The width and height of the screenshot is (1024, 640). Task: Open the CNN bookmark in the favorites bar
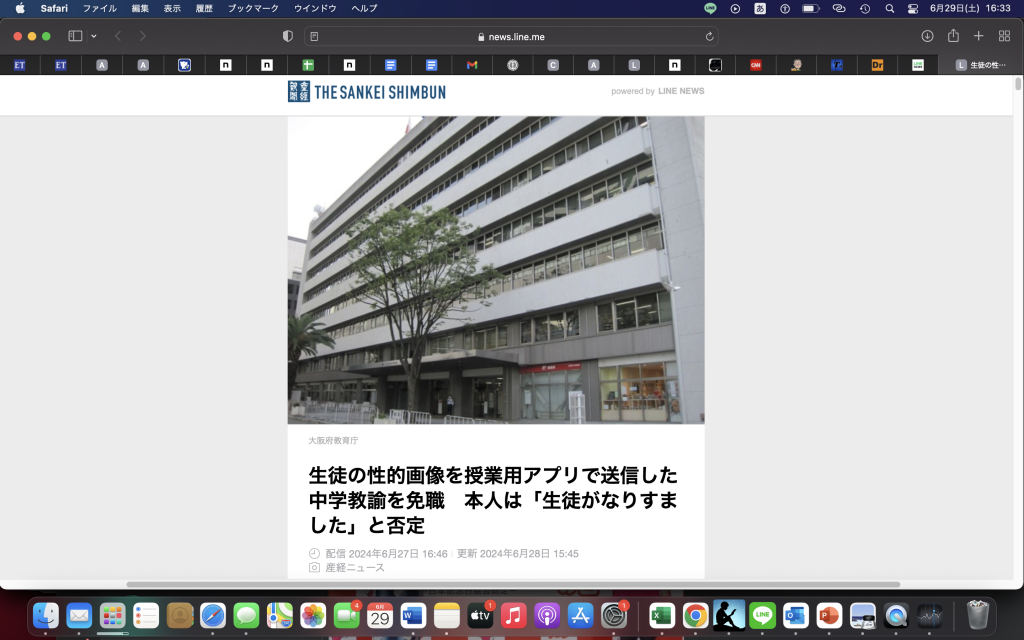pos(755,65)
